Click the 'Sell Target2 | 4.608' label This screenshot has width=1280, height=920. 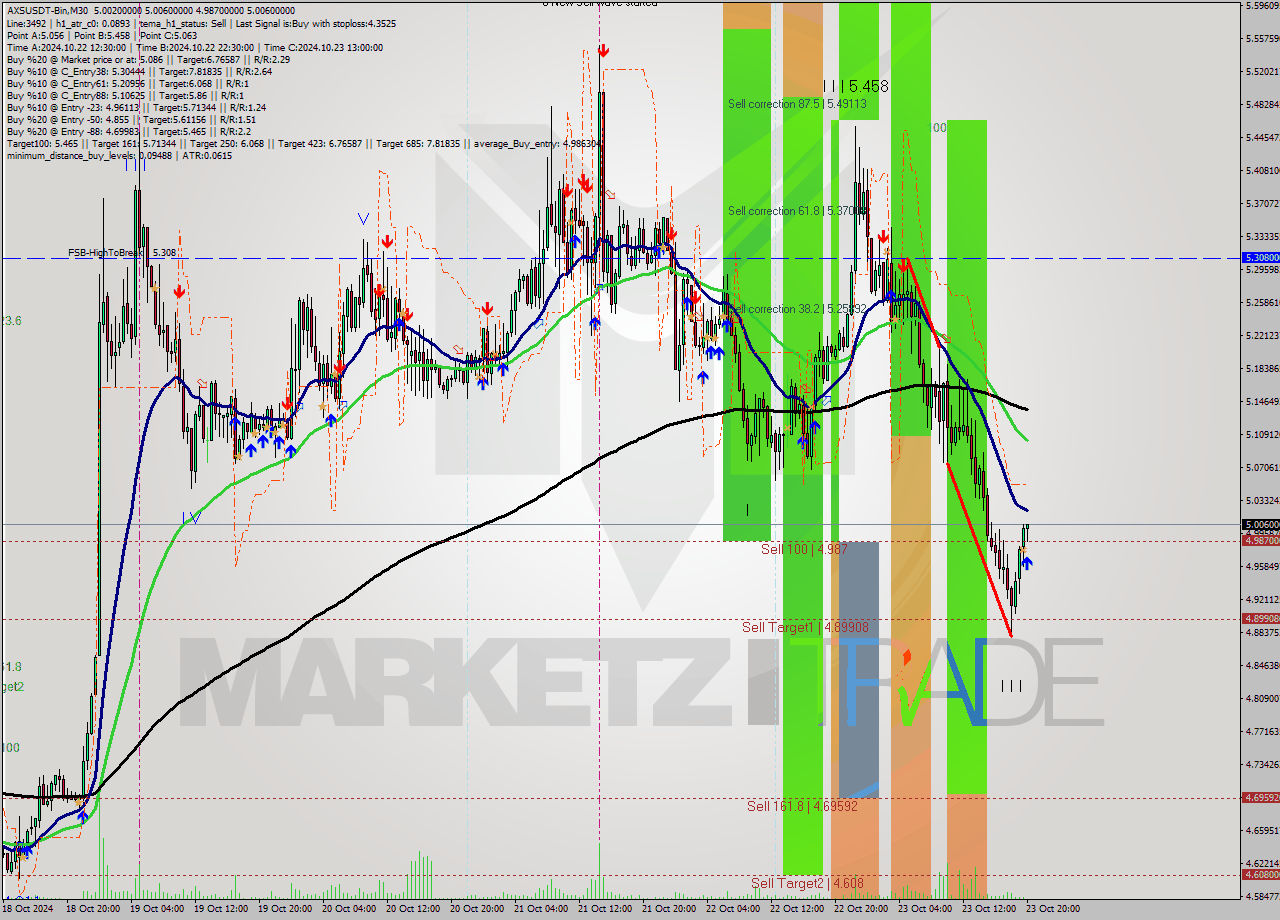click(x=808, y=883)
